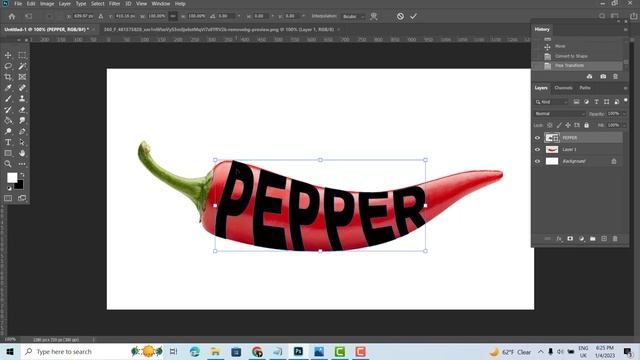Toggle lock all padlock icon
This screenshot has height=360, width=640.
tap(587, 125)
